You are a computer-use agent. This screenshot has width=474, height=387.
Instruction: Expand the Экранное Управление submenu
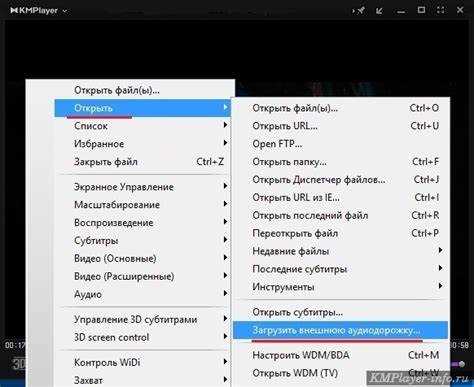tap(143, 187)
